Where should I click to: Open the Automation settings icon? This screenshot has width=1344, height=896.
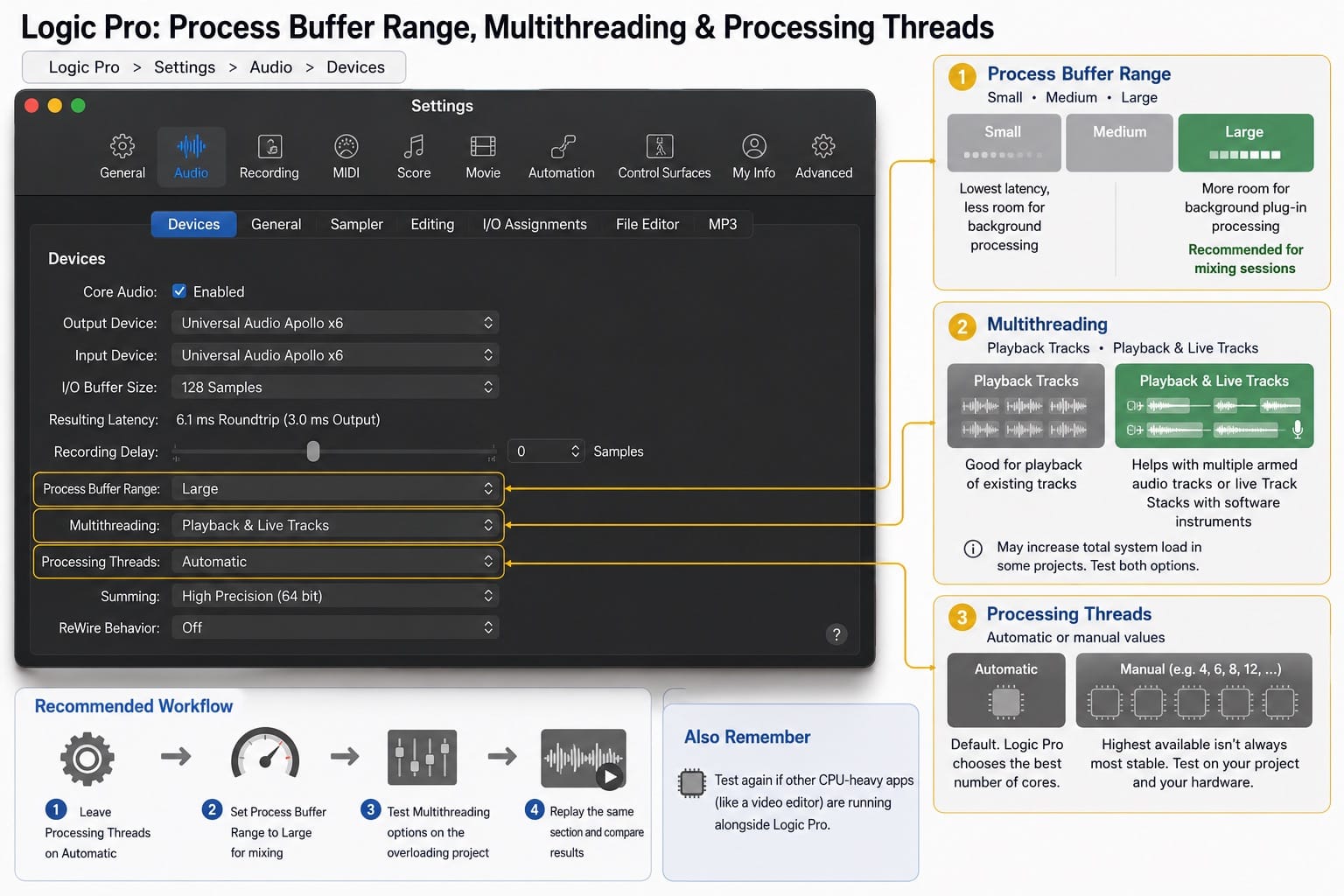coord(562,146)
